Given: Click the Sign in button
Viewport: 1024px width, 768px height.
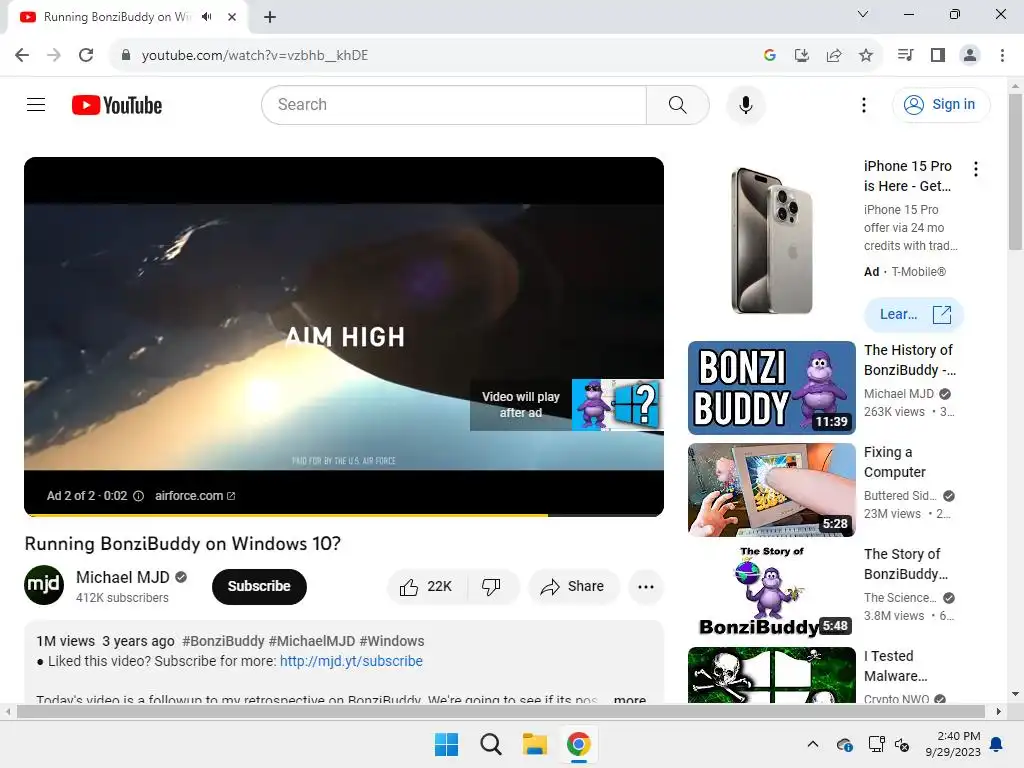Looking at the screenshot, I should tap(940, 104).
